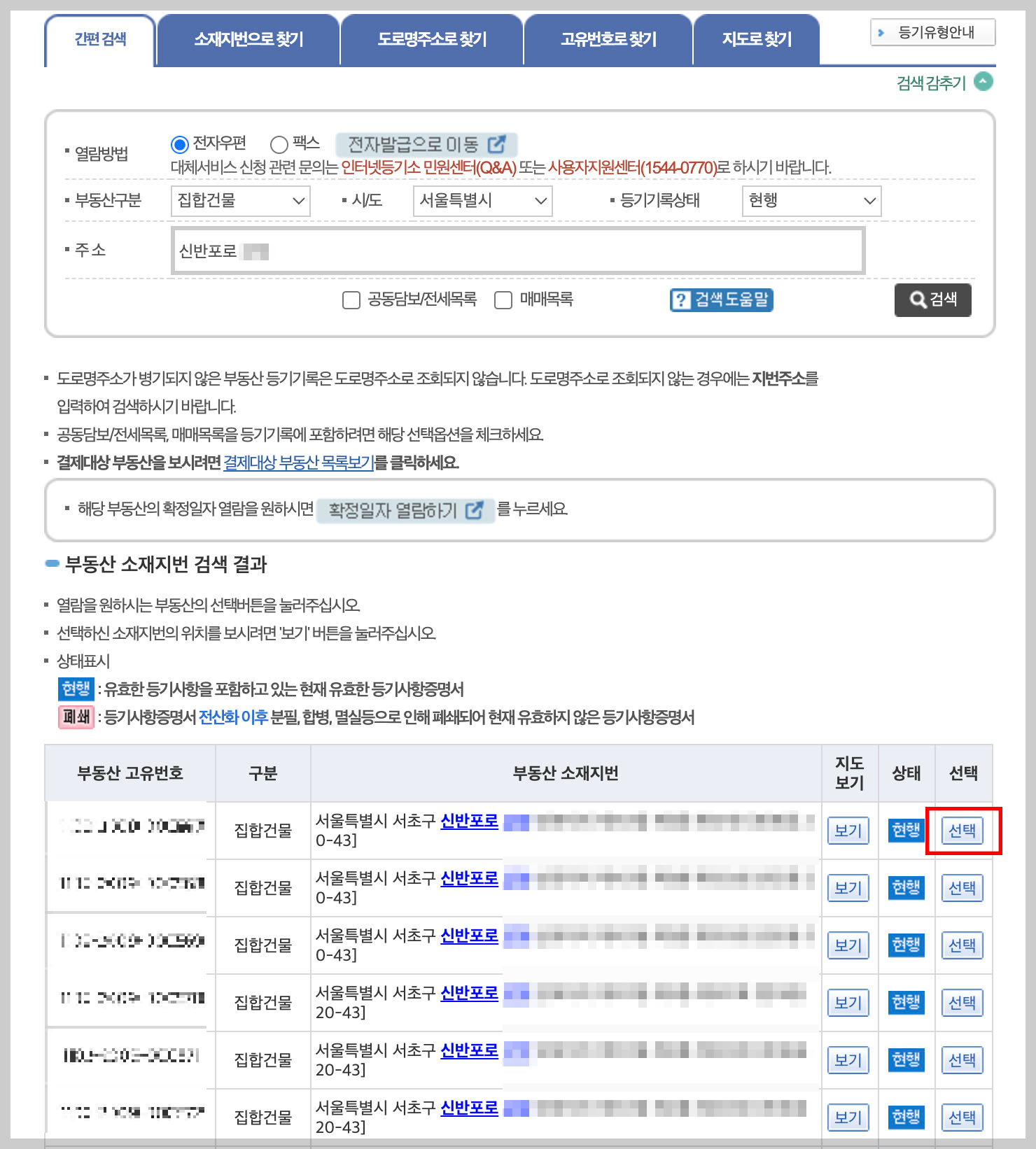1036x1149 pixels.
Task: Click 선택 button in fourth result row
Action: [x=962, y=1003]
